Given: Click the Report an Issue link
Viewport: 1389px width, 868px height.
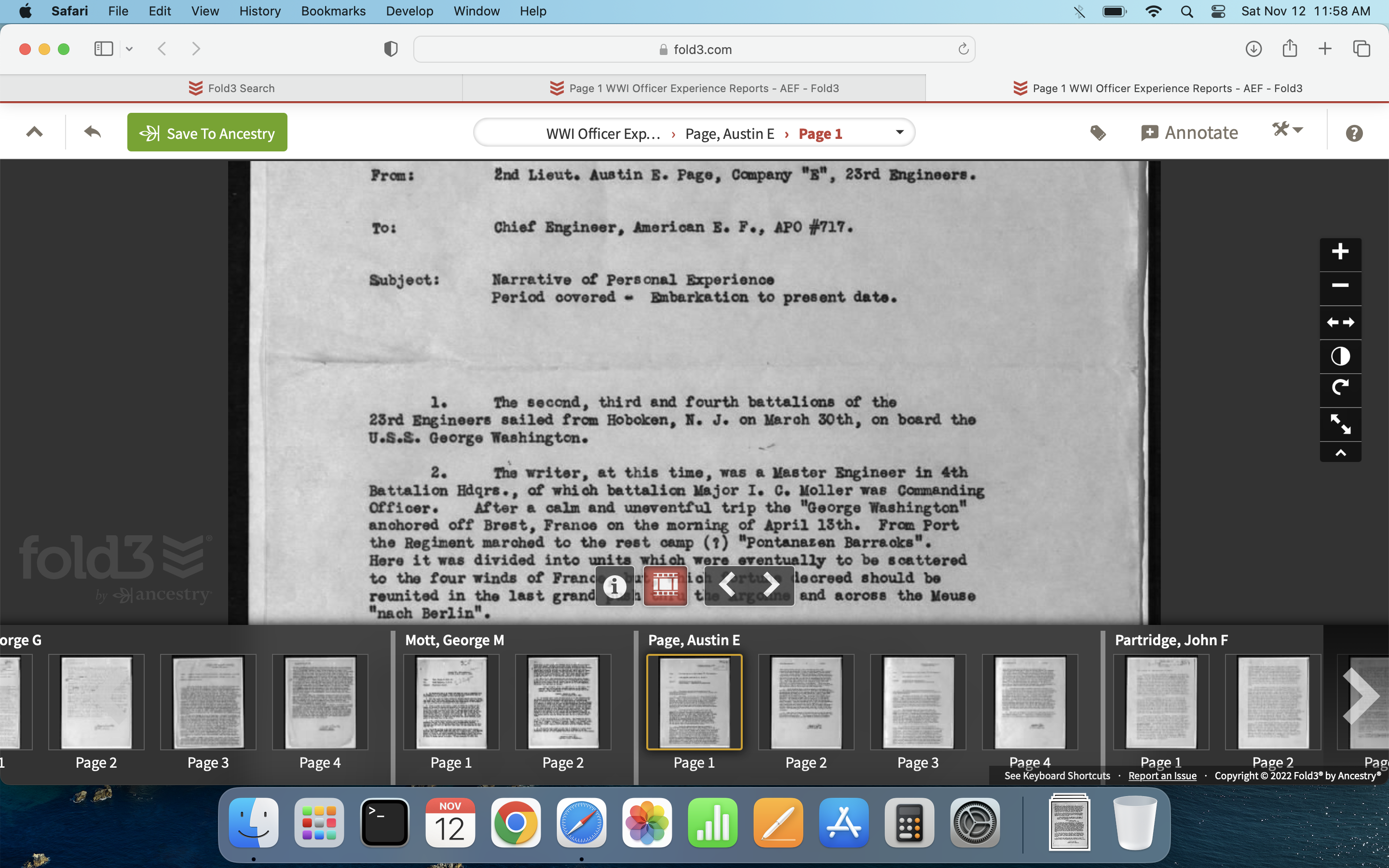Looking at the screenshot, I should [1162, 775].
